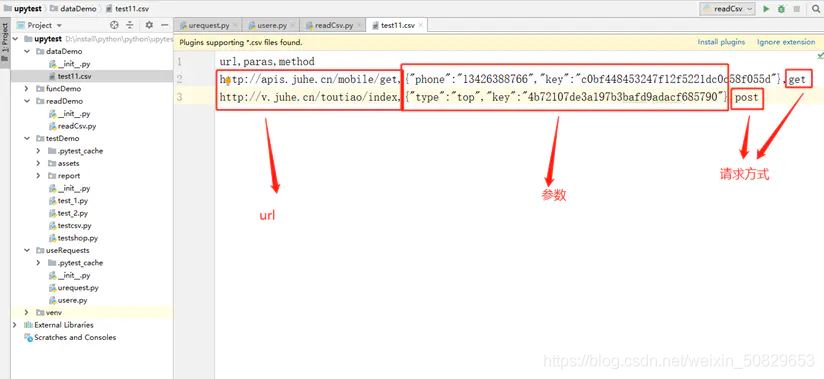This screenshot has height=379, width=824.
Task: Expand the funcDemo folder
Action: coord(26,89)
